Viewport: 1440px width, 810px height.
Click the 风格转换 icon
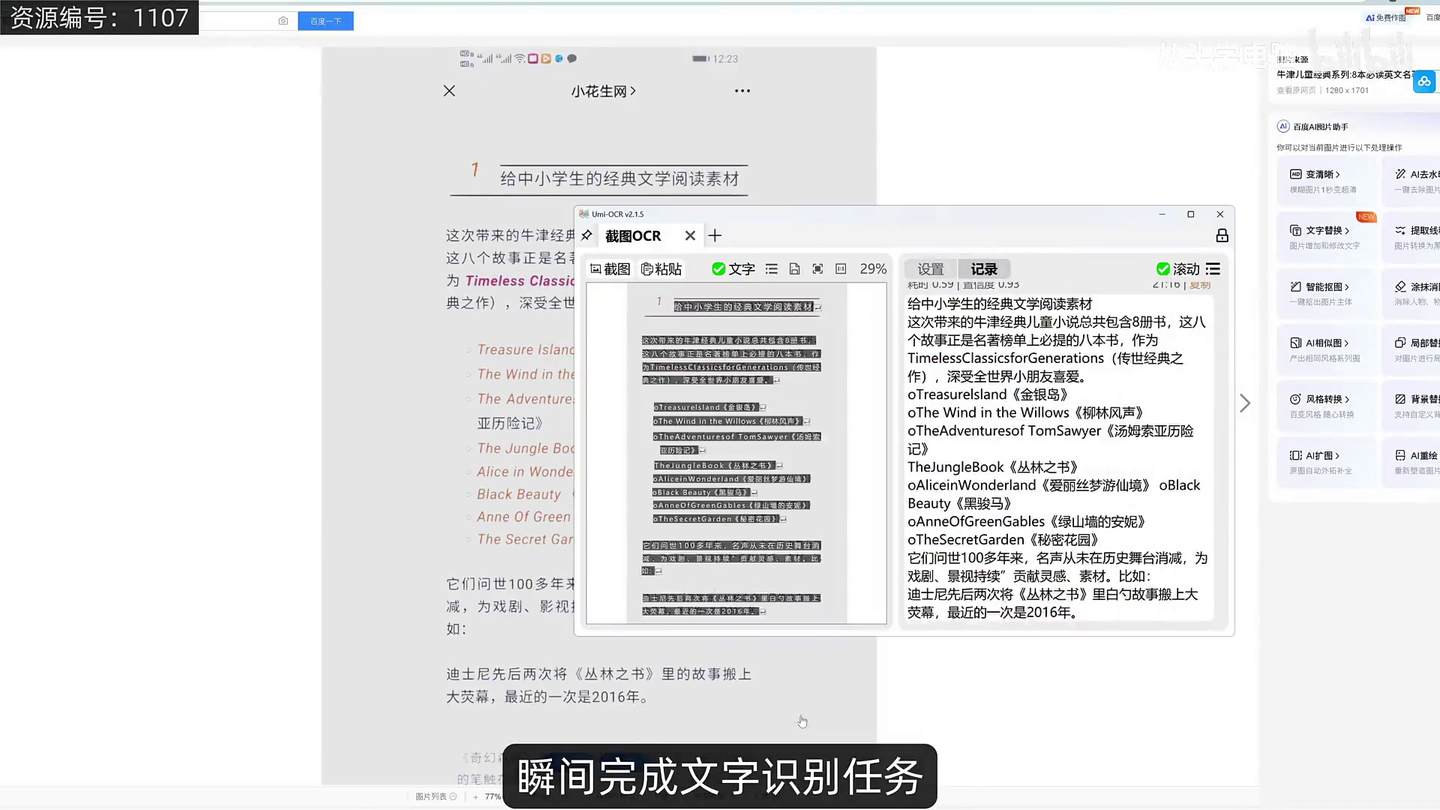click(x=1295, y=398)
